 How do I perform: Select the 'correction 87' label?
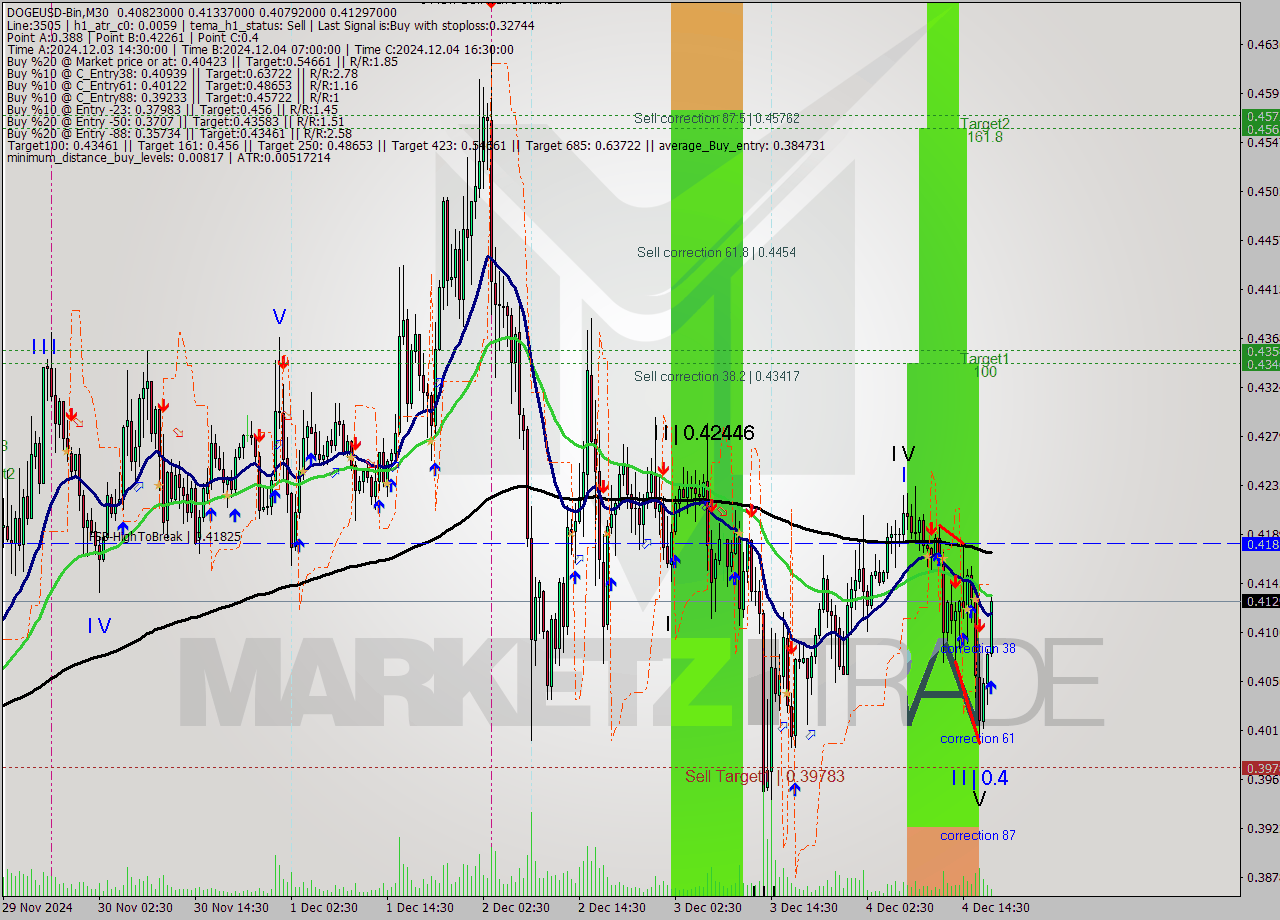(x=977, y=835)
